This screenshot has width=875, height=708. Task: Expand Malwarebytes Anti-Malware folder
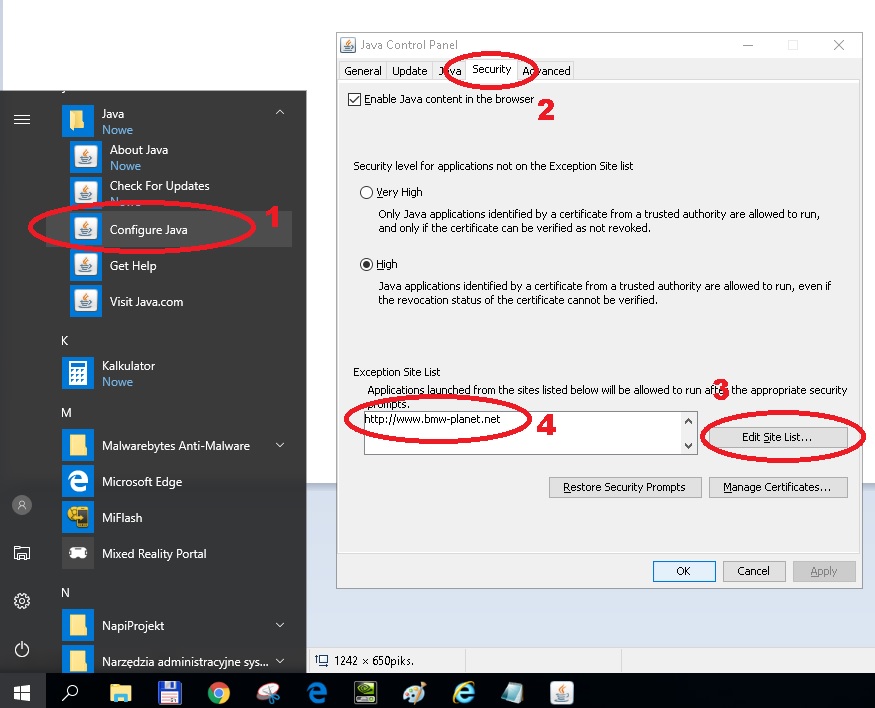[x=280, y=446]
